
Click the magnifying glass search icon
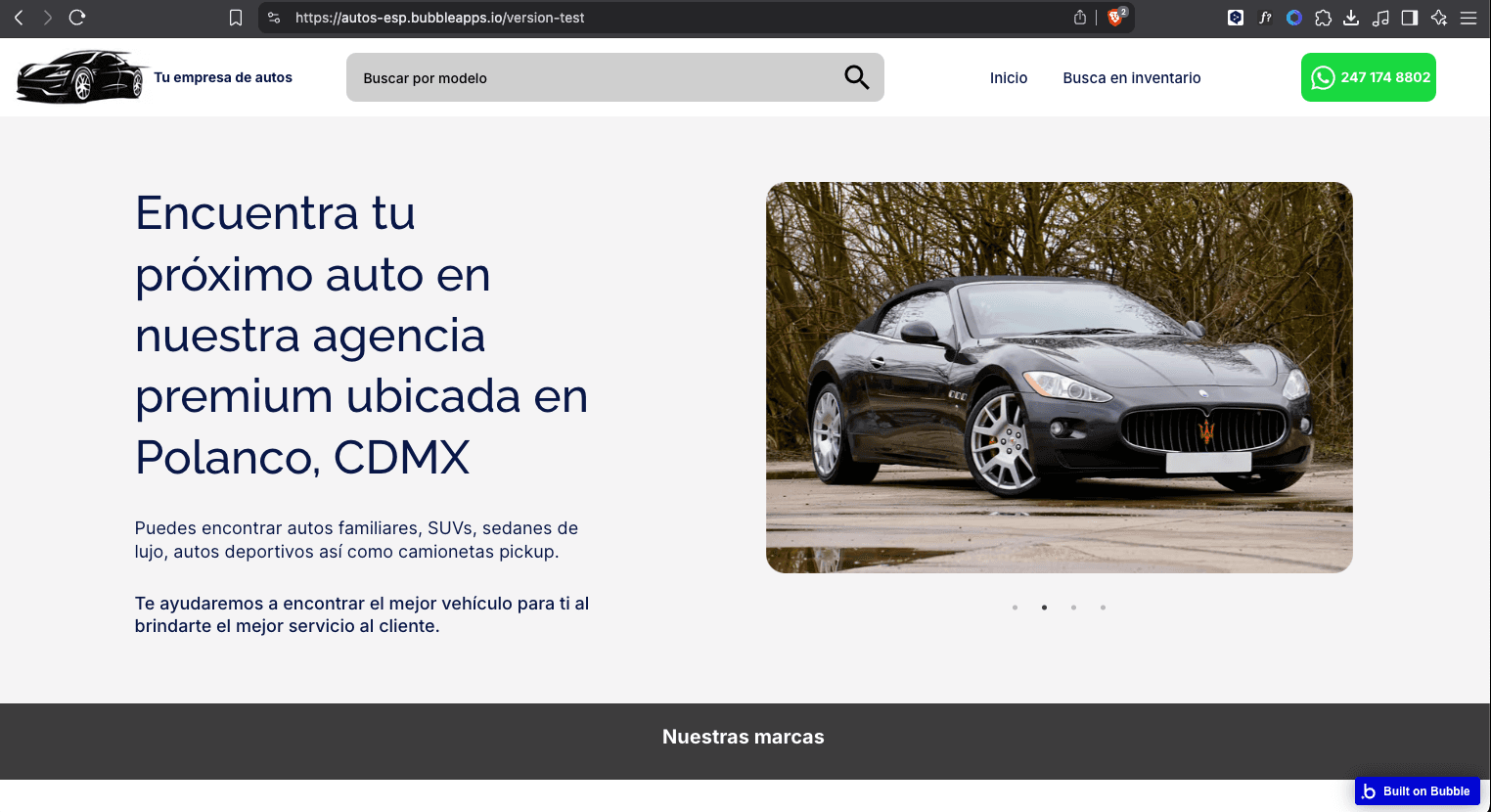pyautogui.click(x=856, y=77)
